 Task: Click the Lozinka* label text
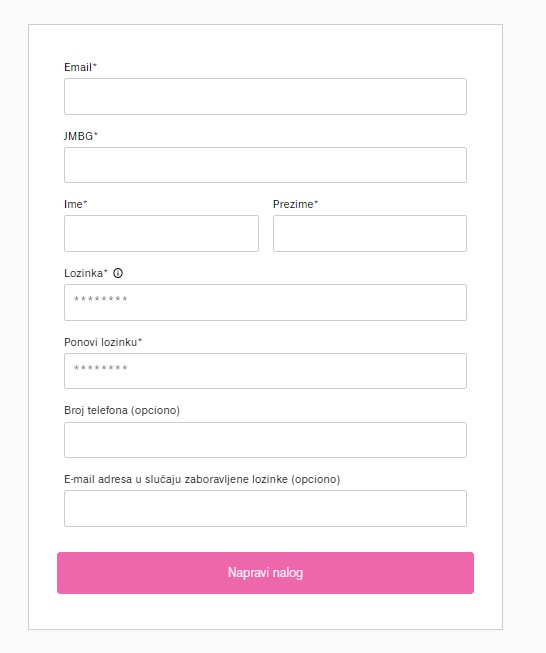click(x=86, y=273)
